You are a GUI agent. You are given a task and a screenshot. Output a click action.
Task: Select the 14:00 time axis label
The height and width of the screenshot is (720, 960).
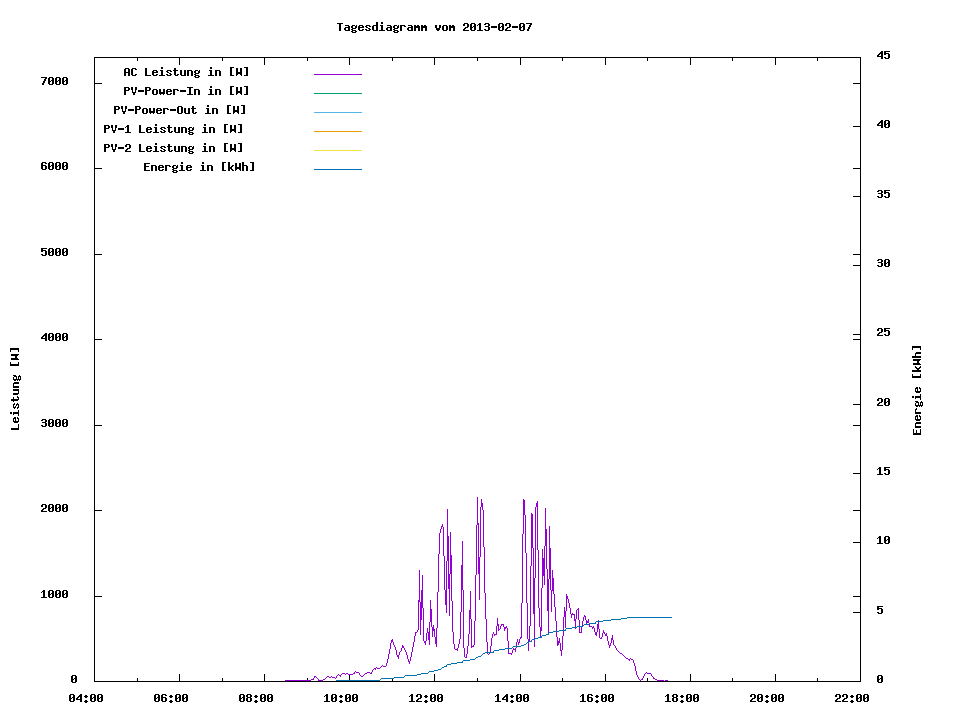512,698
